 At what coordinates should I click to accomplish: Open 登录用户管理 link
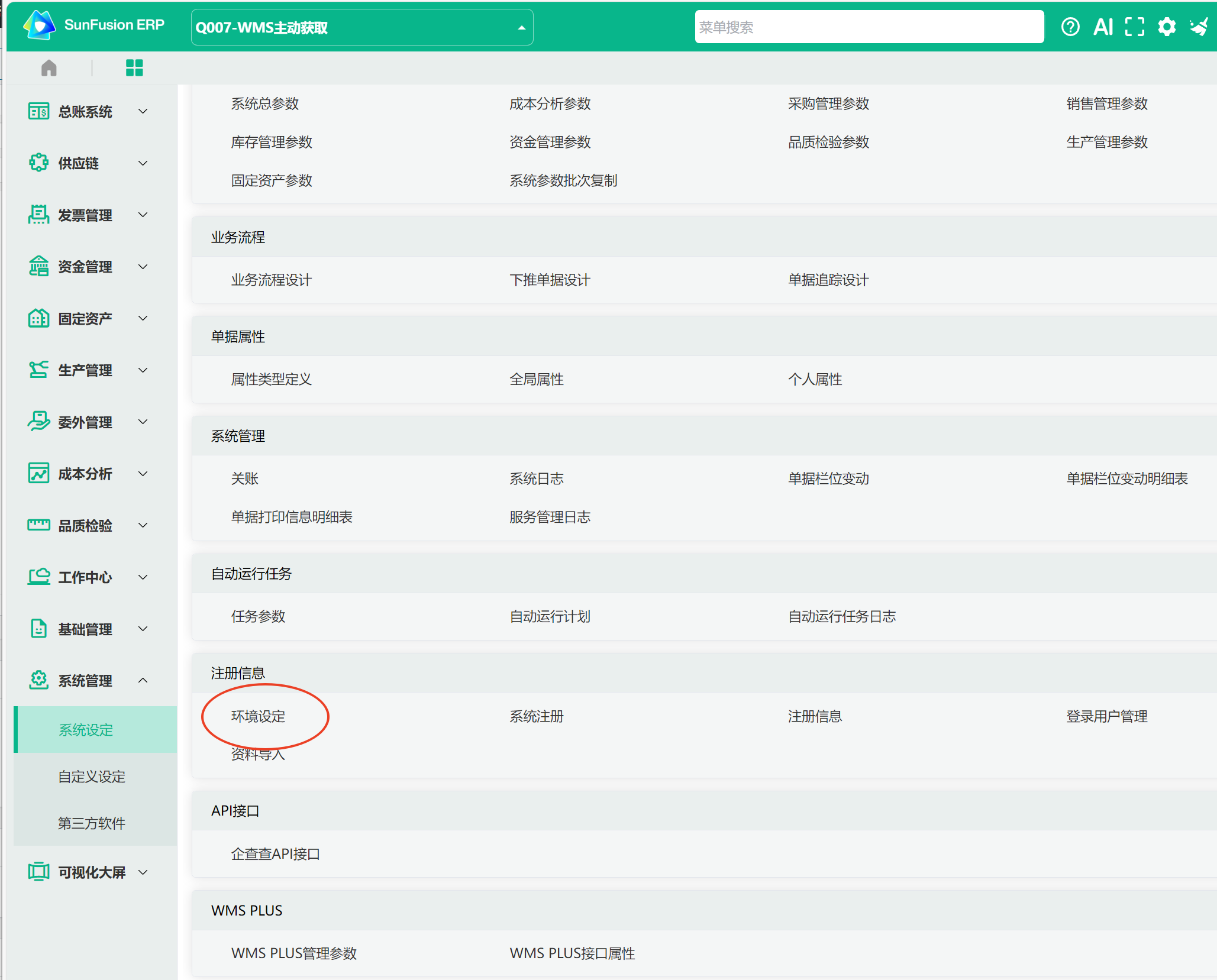(1107, 716)
